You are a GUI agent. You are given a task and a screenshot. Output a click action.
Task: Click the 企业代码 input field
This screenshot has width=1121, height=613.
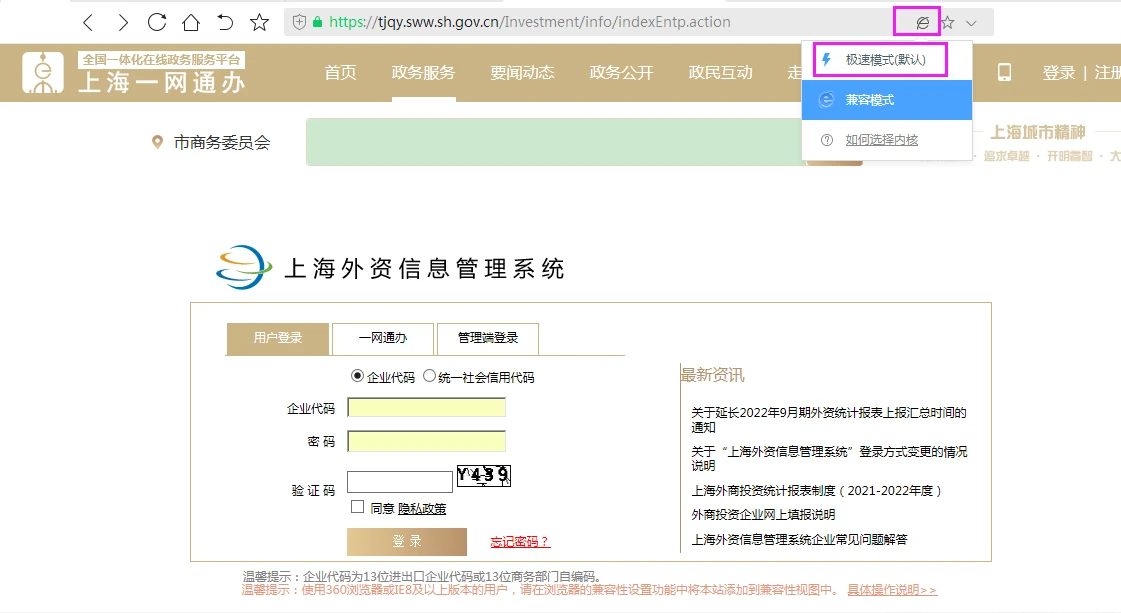(426, 407)
